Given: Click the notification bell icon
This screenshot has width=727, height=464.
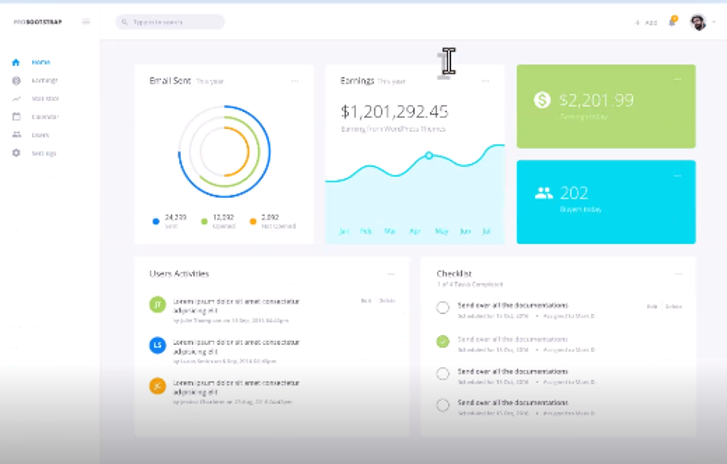Looking at the screenshot, I should pyautogui.click(x=672, y=22).
